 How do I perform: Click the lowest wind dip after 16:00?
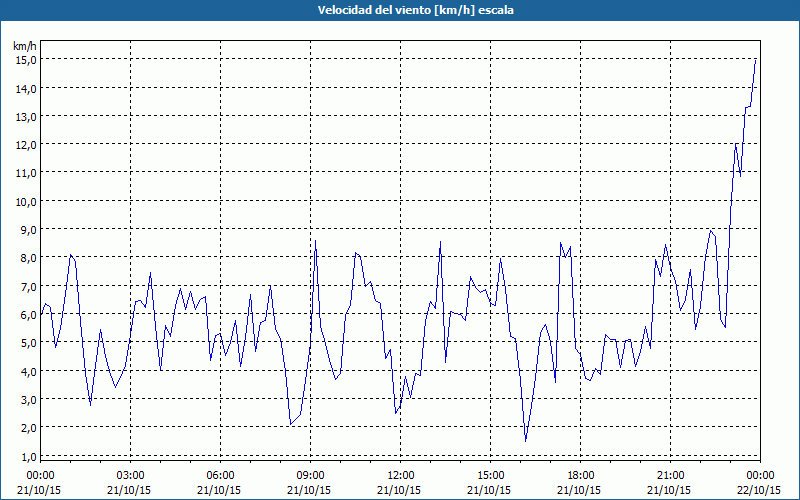point(526,441)
